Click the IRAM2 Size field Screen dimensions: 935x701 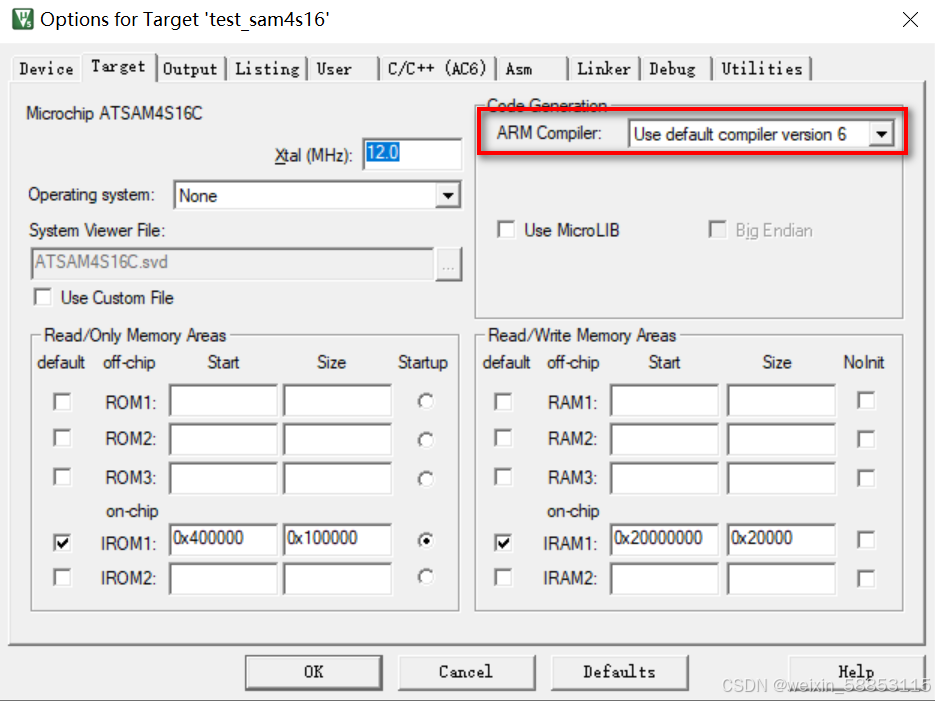click(781, 579)
